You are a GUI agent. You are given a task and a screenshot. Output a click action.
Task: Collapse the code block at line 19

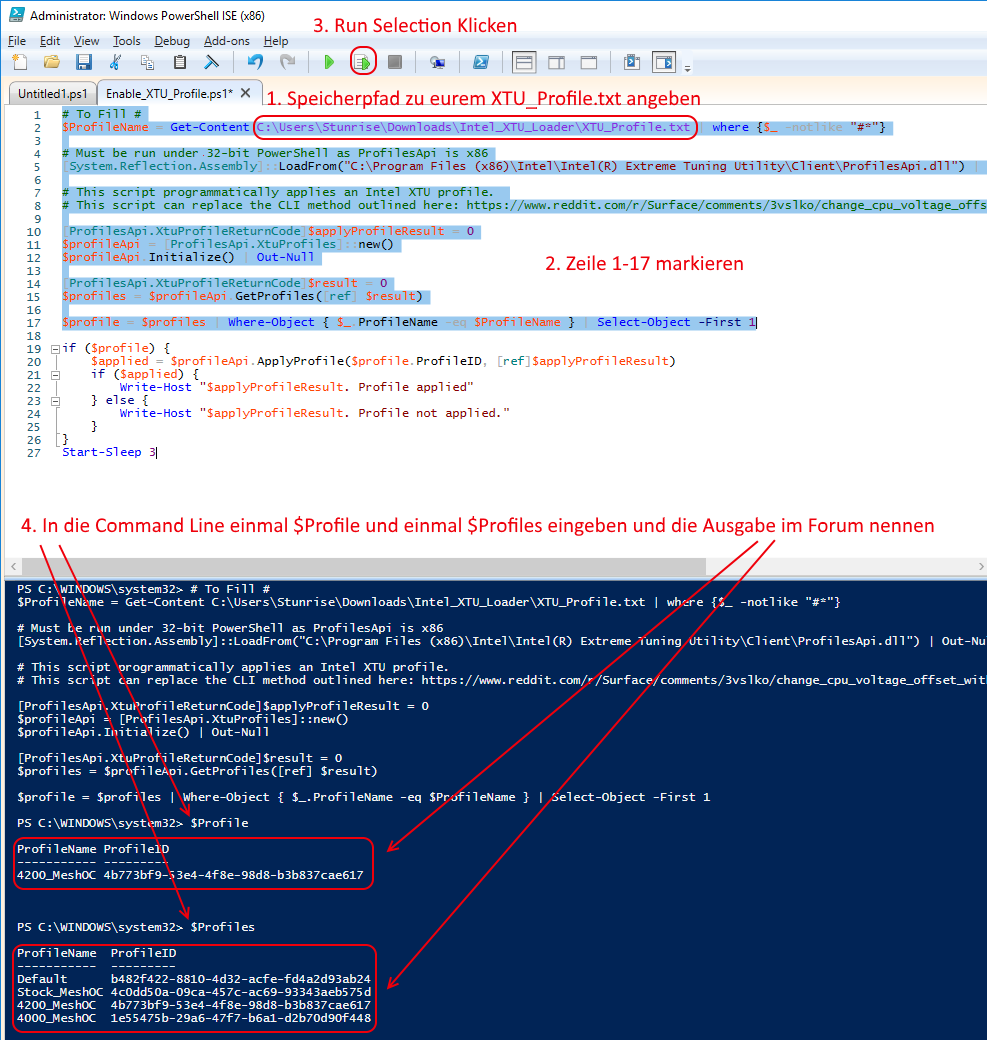point(55,348)
